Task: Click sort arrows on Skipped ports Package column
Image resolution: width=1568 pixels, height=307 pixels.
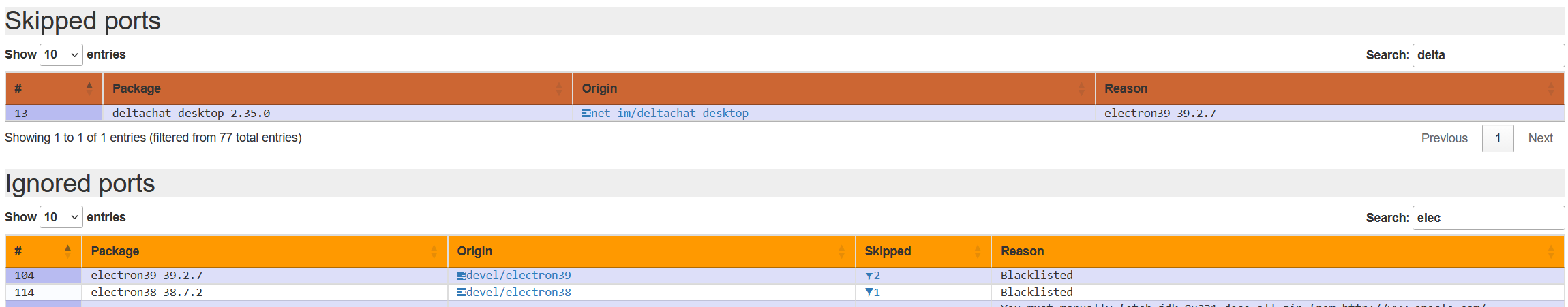Action: coord(559,88)
